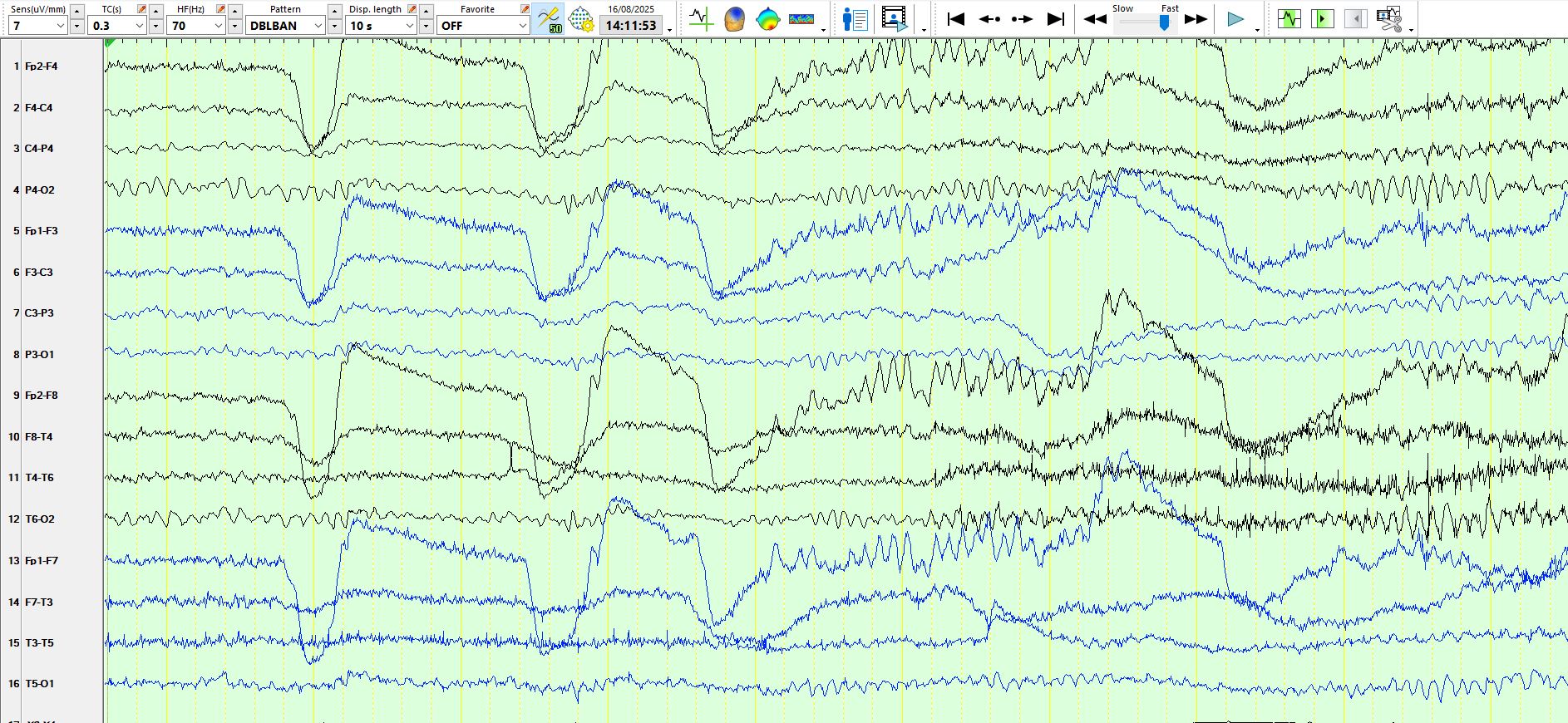Open the Disp. length dropdown showing 10 s
The image size is (1568, 723).
click(381, 26)
